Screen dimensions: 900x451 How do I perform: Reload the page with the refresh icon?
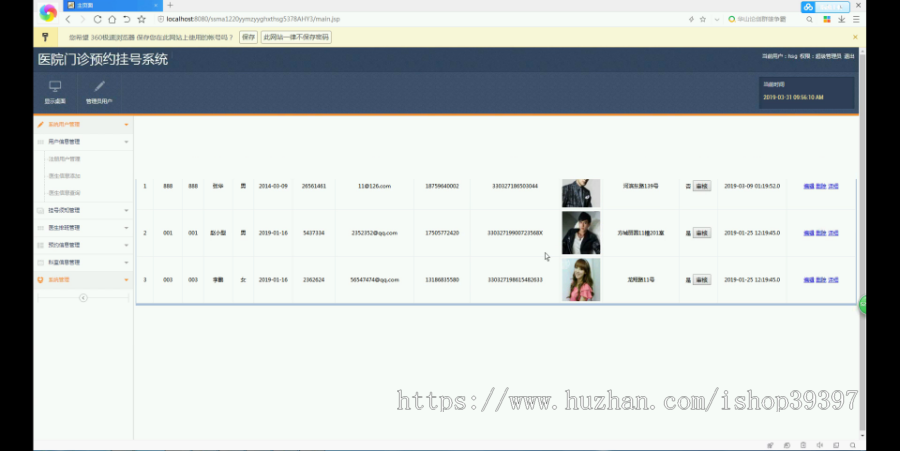98,19
